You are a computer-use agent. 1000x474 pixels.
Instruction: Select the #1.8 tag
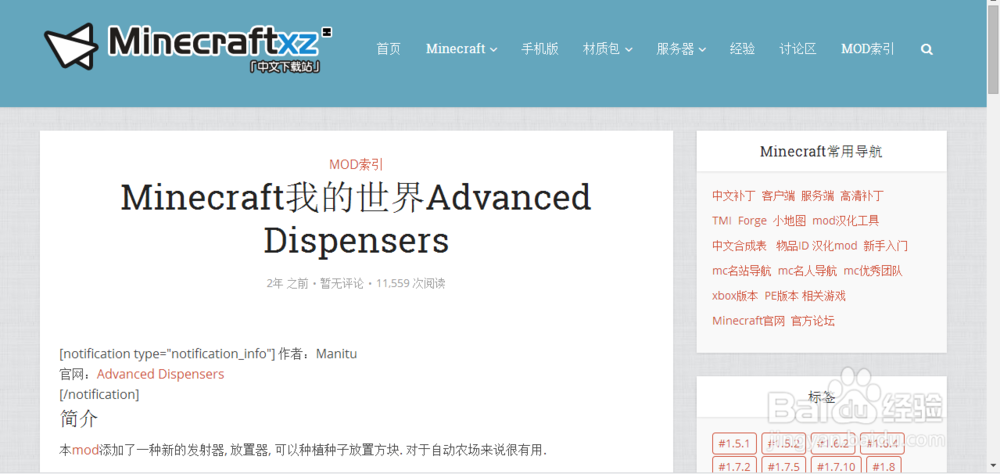point(883,467)
